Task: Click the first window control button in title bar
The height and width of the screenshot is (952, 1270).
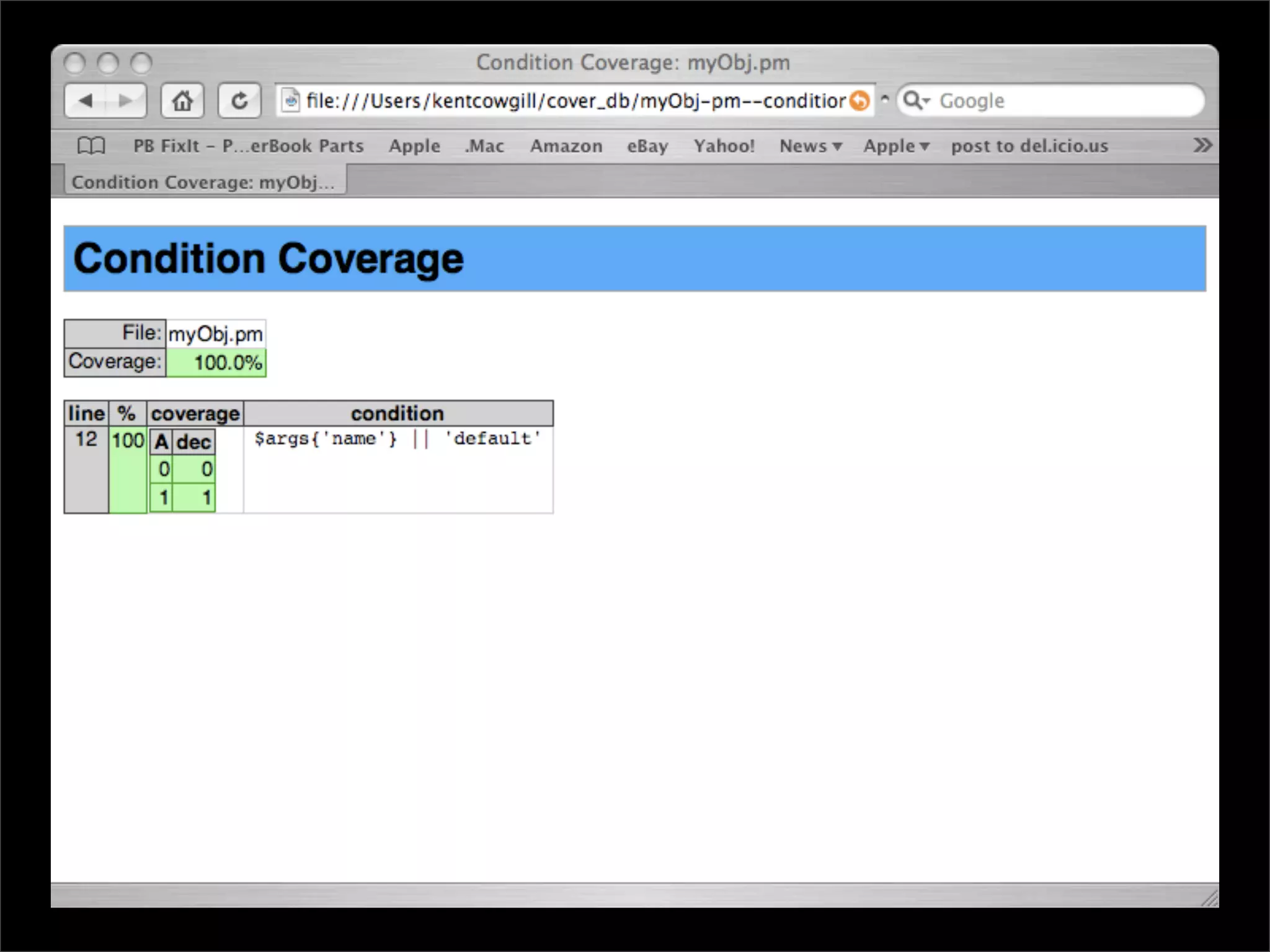Action: point(74,63)
